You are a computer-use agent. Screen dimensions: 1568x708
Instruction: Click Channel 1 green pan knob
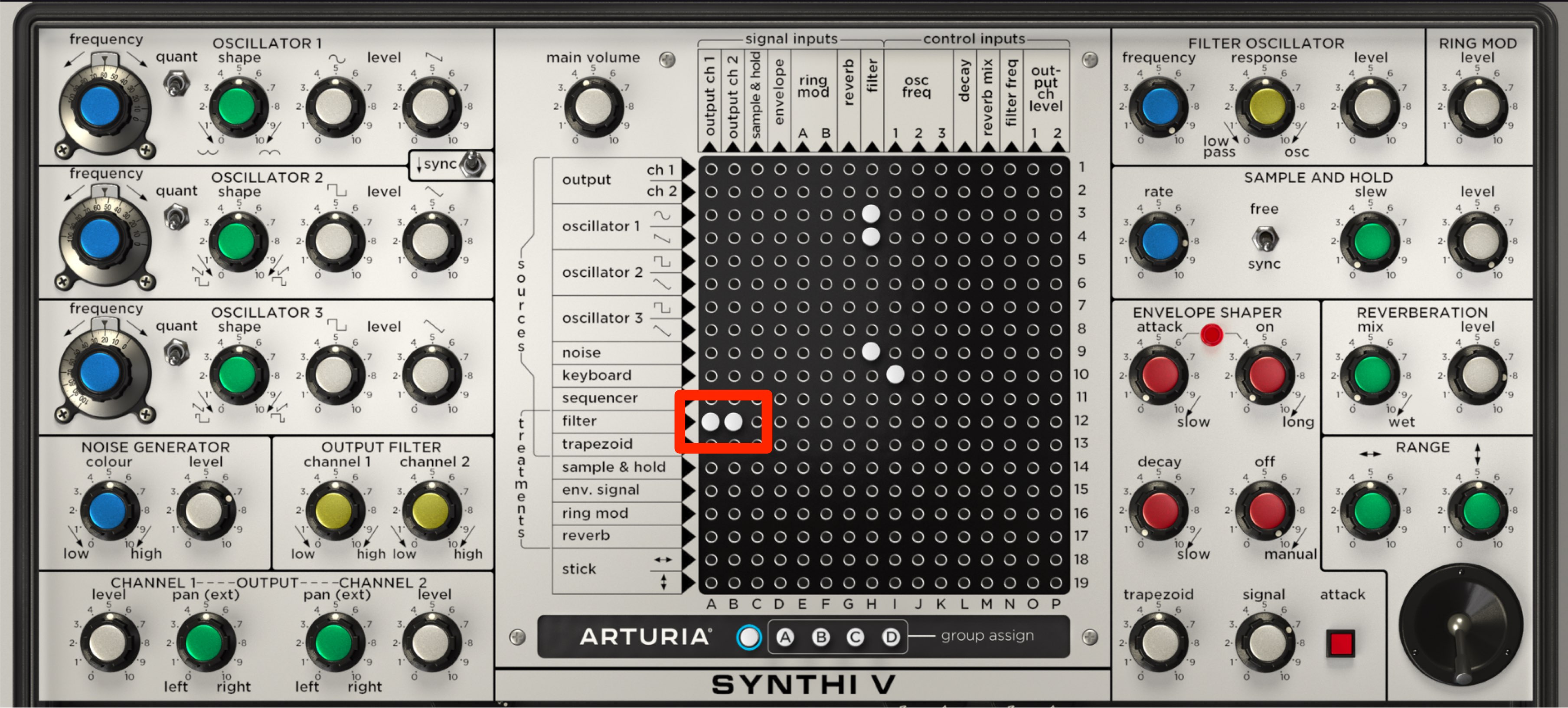[x=205, y=643]
